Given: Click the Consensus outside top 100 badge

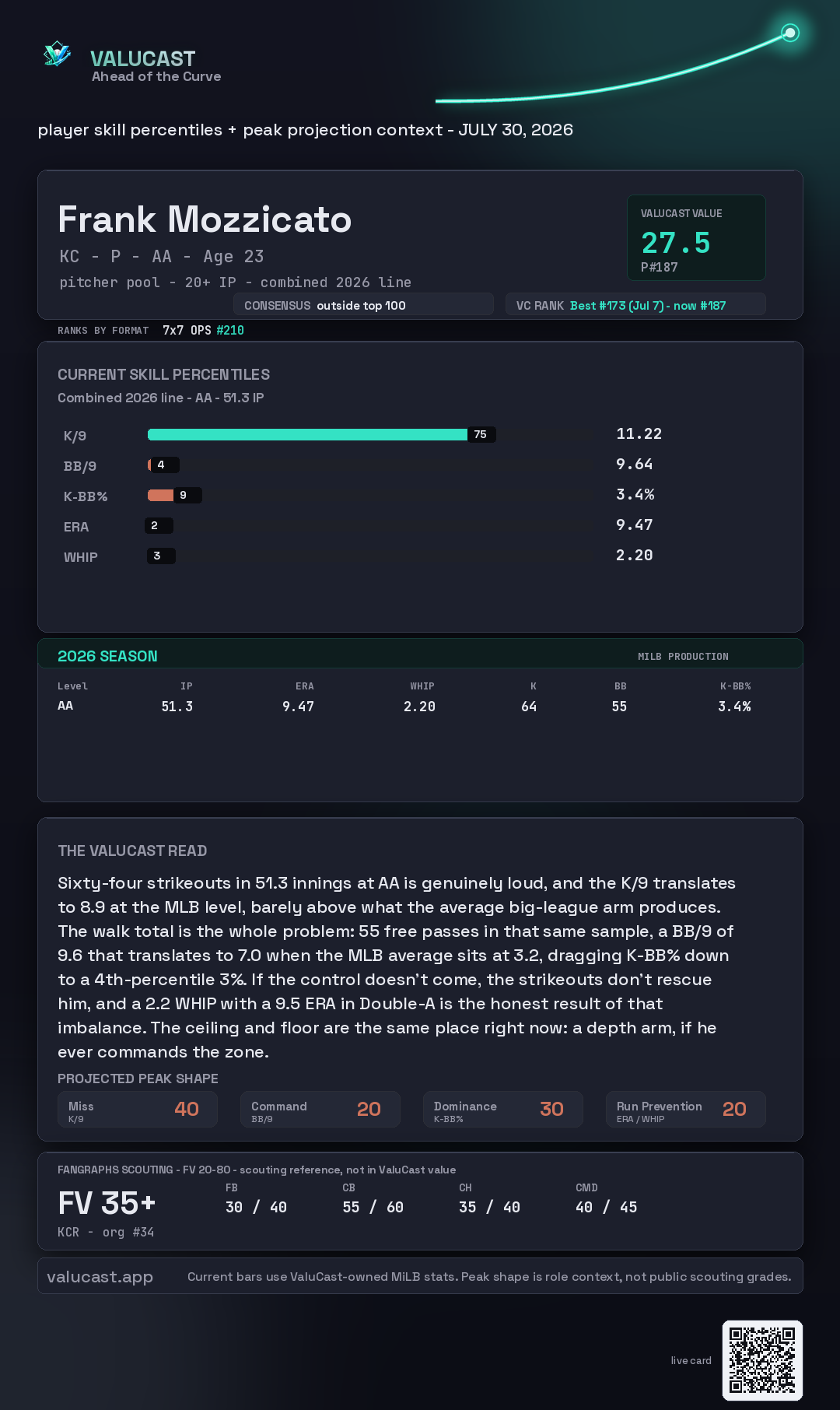Looking at the screenshot, I should point(363,305).
